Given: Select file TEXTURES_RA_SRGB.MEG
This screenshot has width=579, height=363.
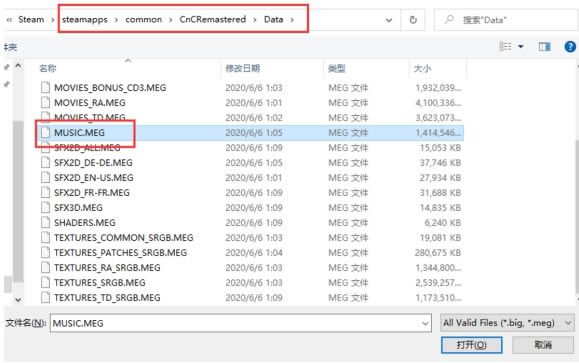Looking at the screenshot, I should tap(107, 268).
